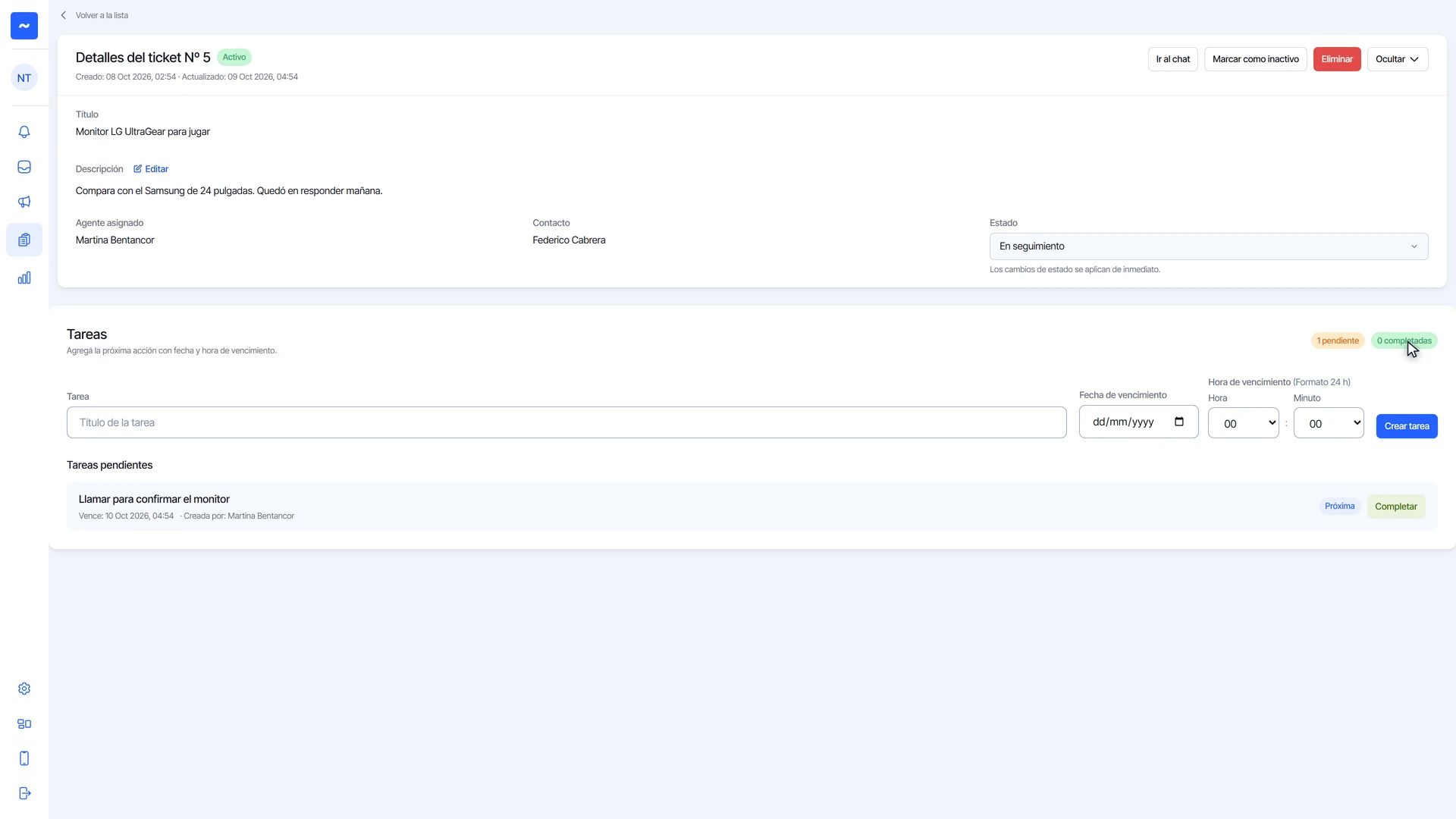
Task: Click the red Eliminar button
Action: [1337, 59]
